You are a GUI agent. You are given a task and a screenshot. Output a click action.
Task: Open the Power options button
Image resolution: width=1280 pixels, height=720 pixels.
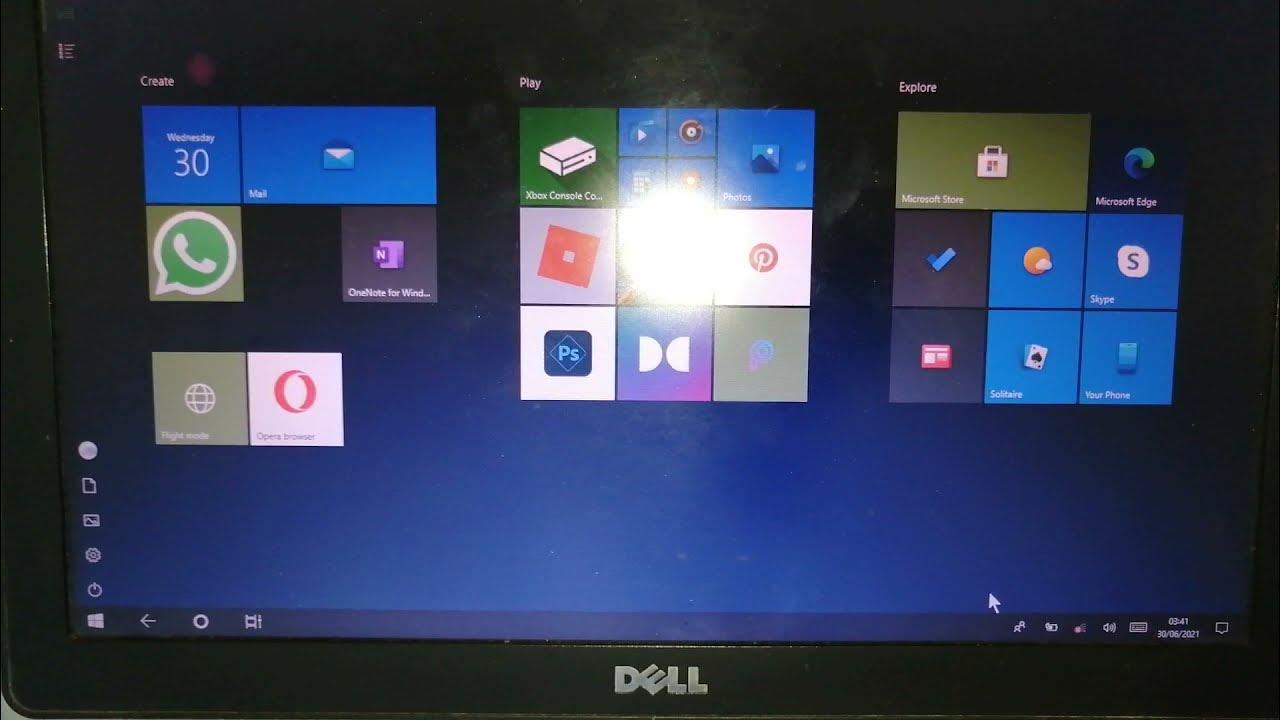click(95, 590)
